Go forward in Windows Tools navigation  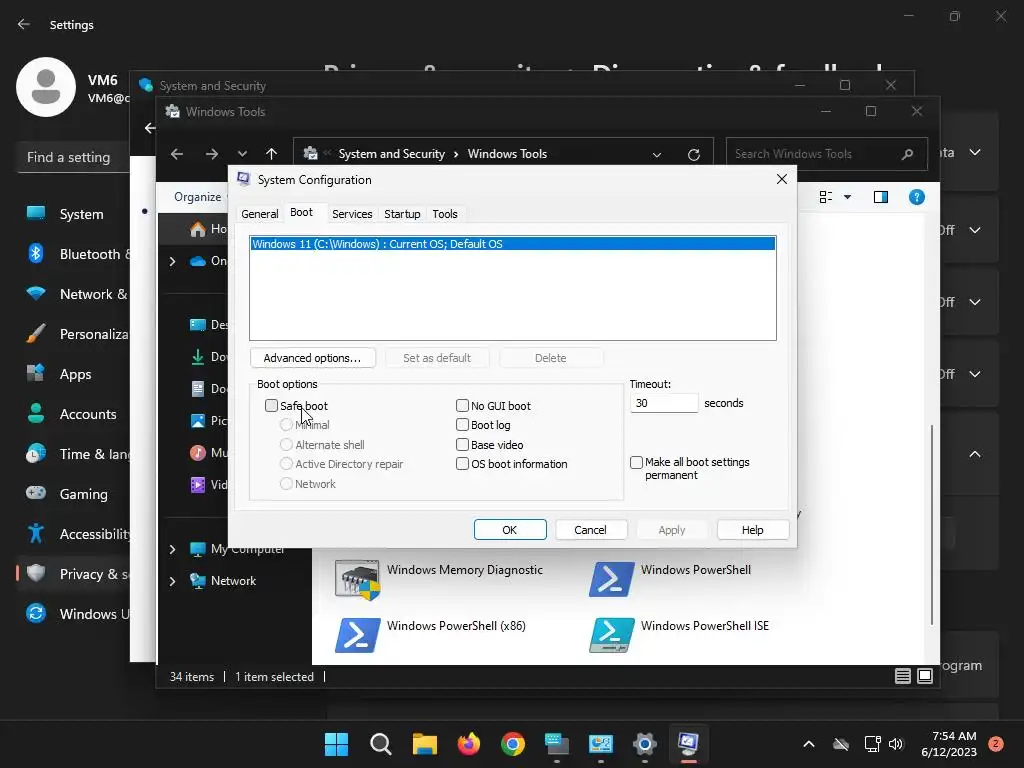pos(212,154)
